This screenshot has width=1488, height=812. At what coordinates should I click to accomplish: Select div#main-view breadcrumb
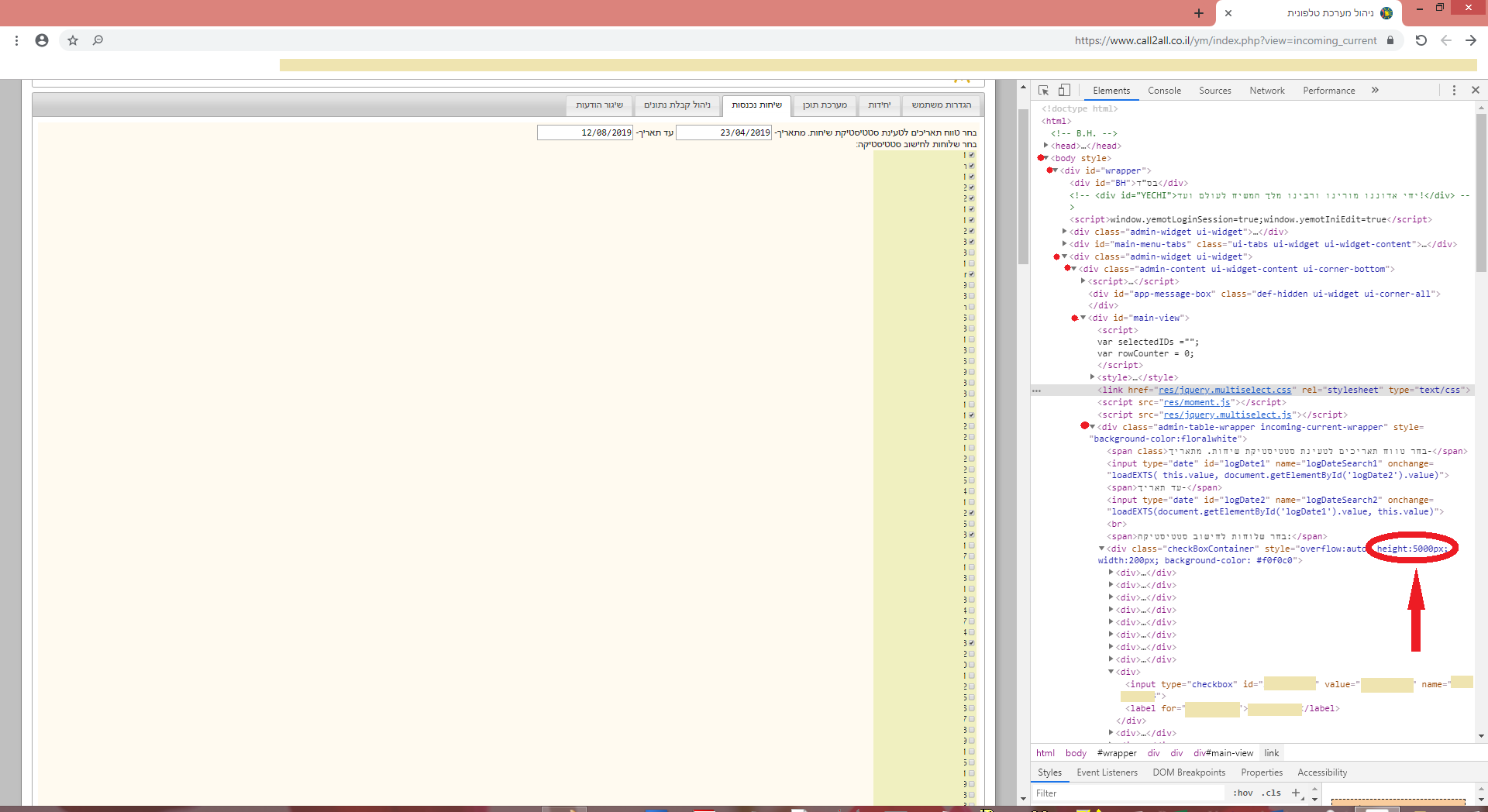[1223, 753]
